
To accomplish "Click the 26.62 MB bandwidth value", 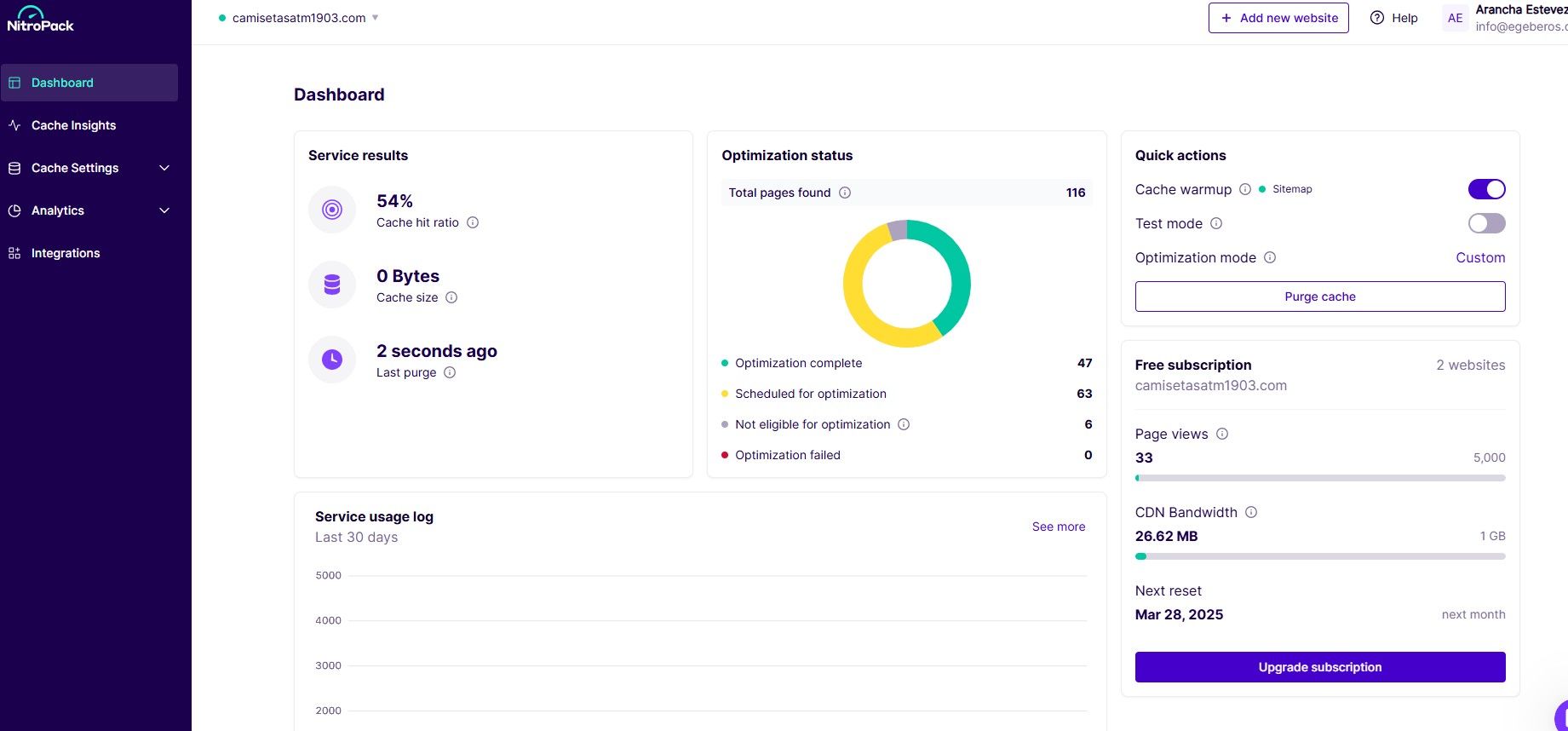I will [1166, 536].
